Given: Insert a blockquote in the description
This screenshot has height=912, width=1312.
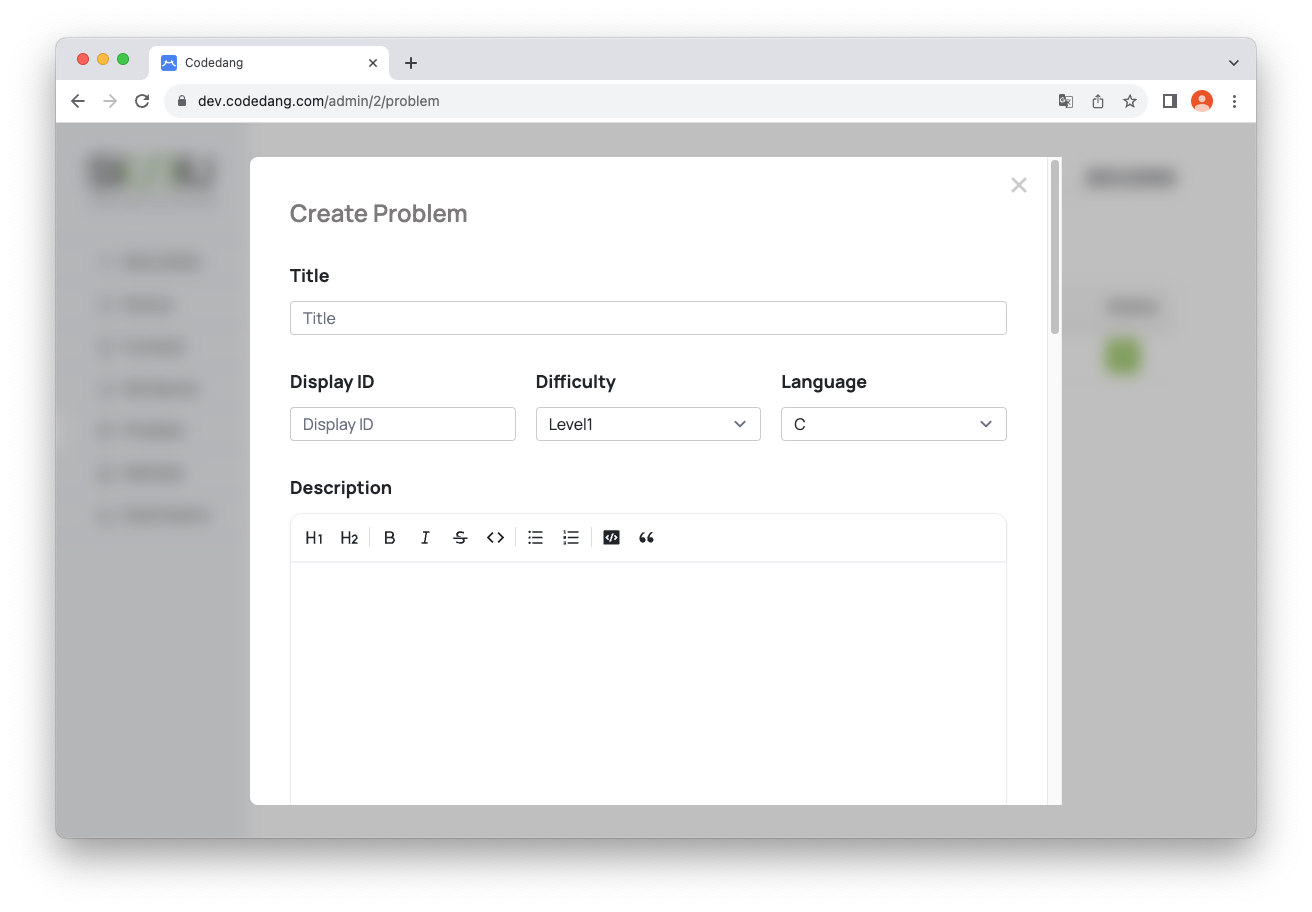Looking at the screenshot, I should point(647,538).
